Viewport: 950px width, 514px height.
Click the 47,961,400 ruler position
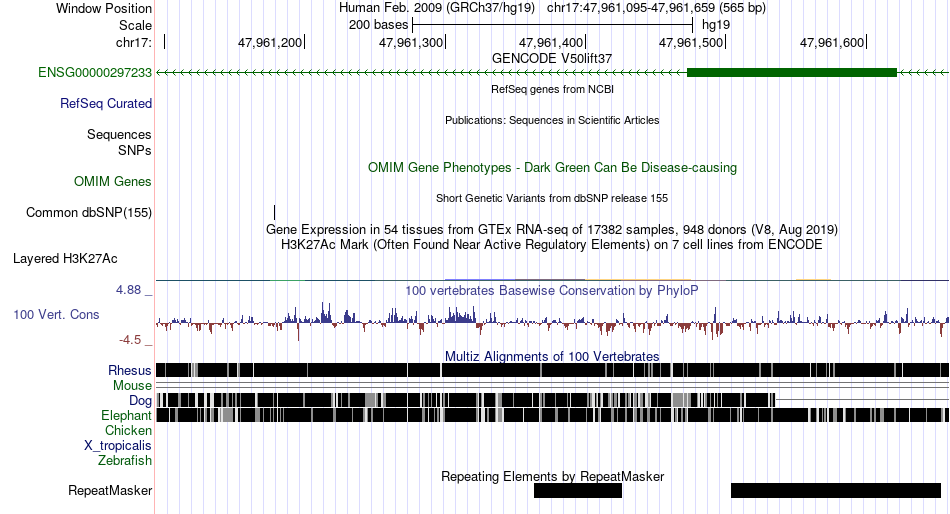tap(551, 43)
